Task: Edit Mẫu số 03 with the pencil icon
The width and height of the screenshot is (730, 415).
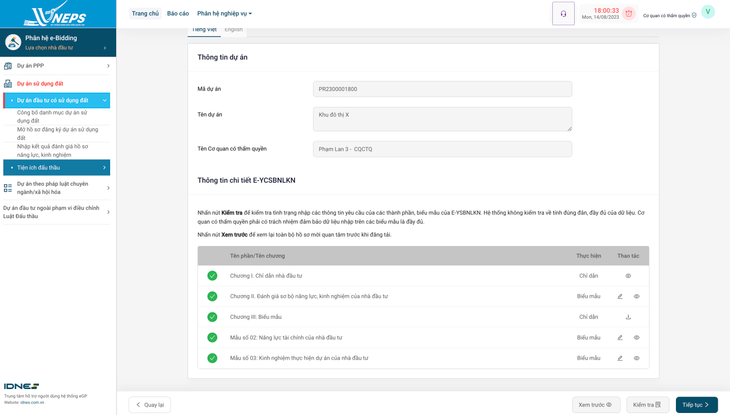Action: [x=620, y=358]
